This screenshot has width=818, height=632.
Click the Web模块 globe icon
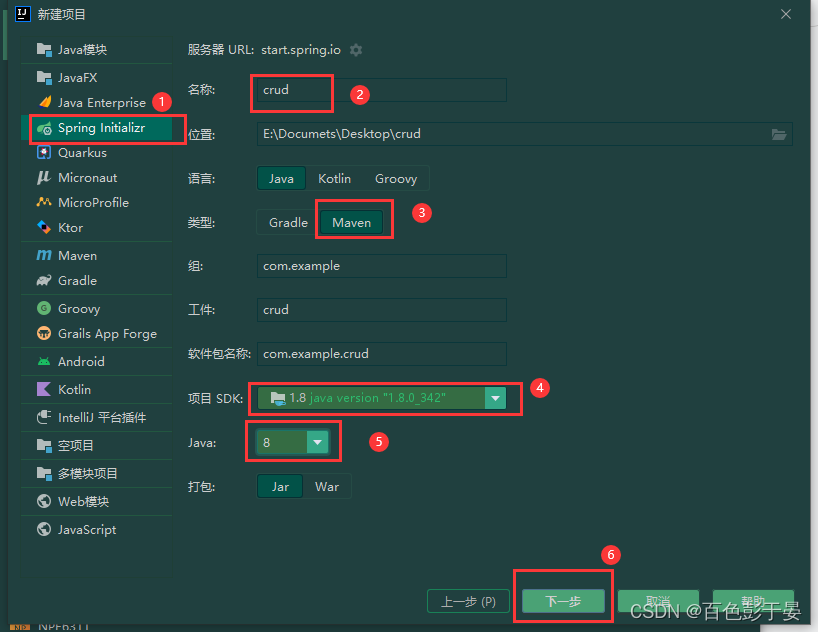pyautogui.click(x=44, y=501)
